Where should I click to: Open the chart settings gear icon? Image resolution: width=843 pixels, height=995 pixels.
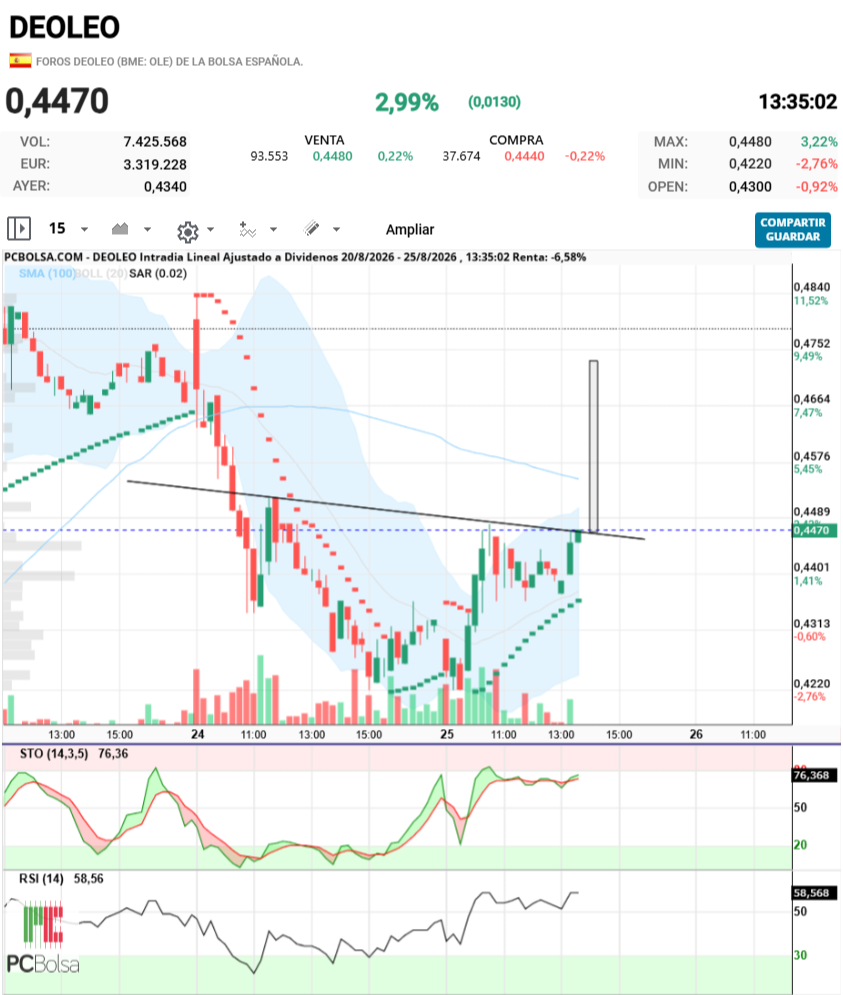point(188,232)
